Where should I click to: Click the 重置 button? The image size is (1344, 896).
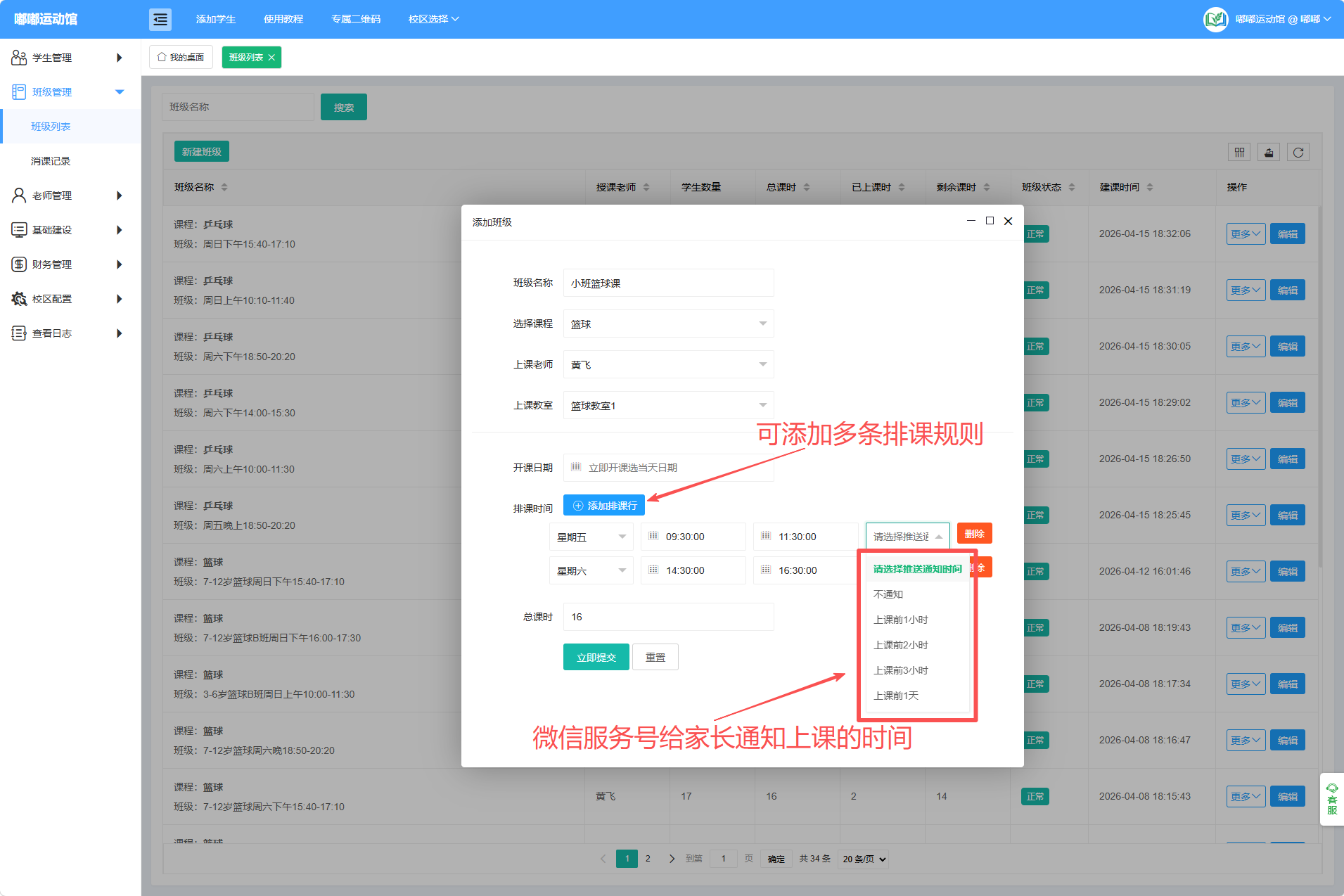655,657
